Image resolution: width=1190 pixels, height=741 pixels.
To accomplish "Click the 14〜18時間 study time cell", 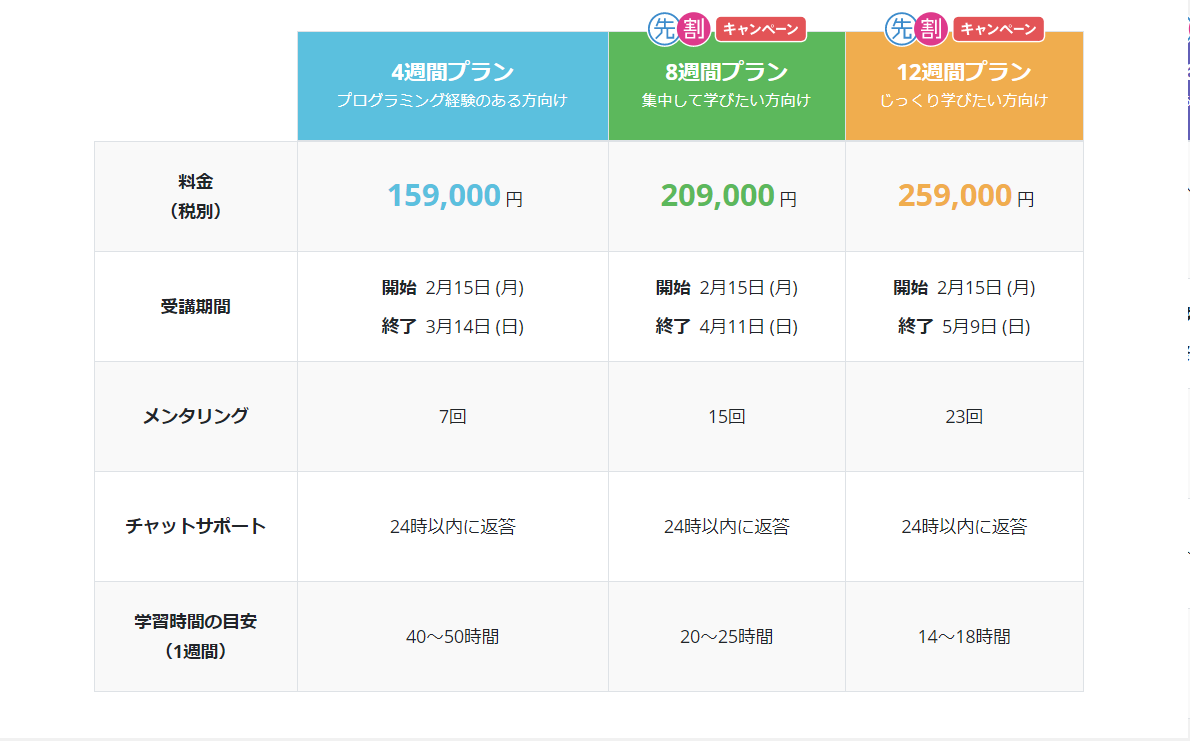I will pos(964,637).
